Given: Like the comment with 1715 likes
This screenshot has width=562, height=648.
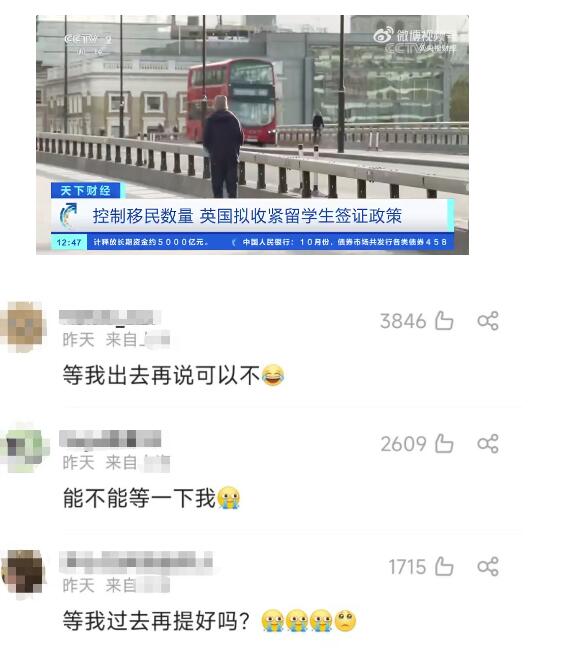Looking at the screenshot, I should pyautogui.click(x=444, y=566).
